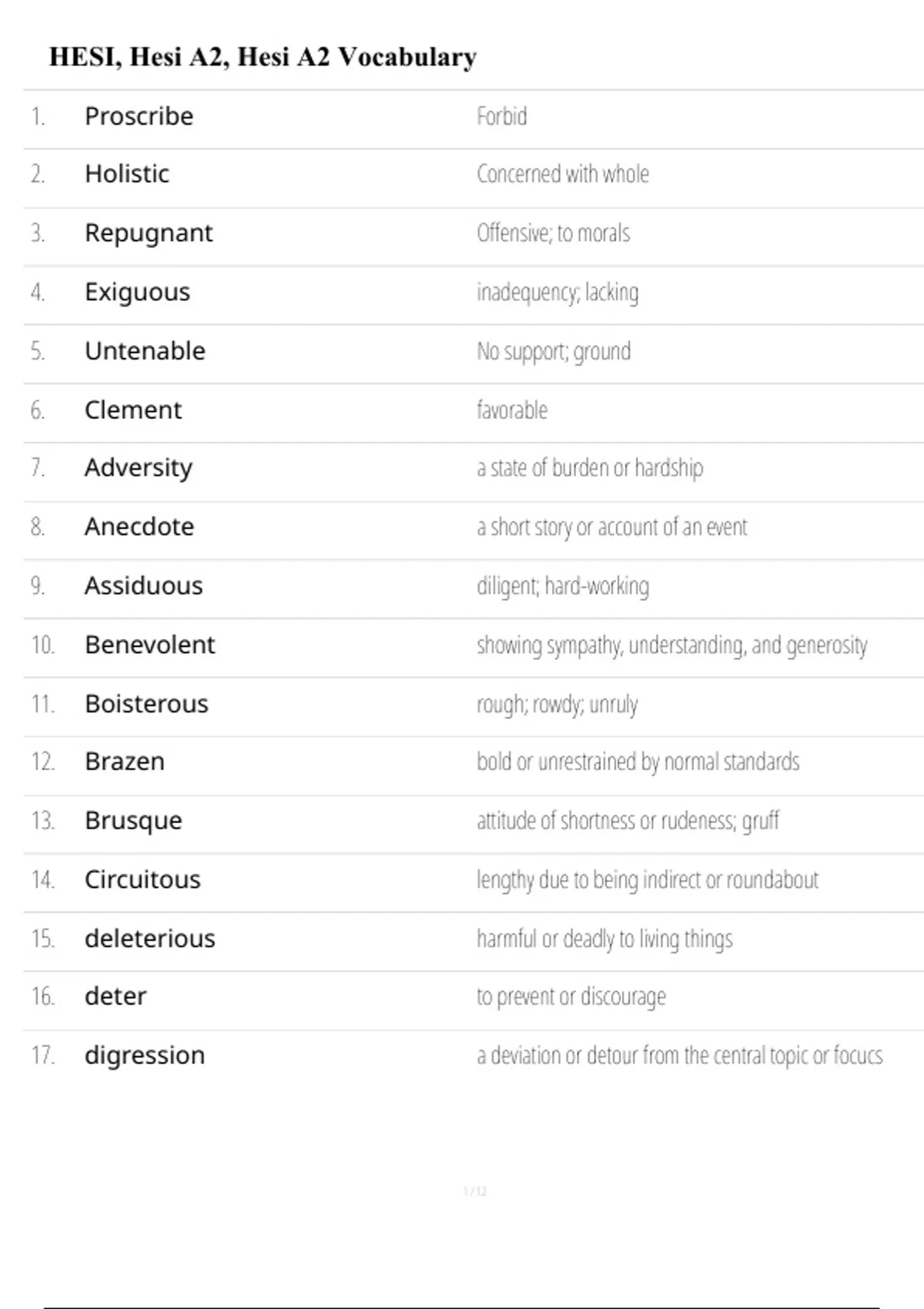Click the page number indicator '1/12'
Screen dimensions: 924x1309
(x=474, y=1192)
